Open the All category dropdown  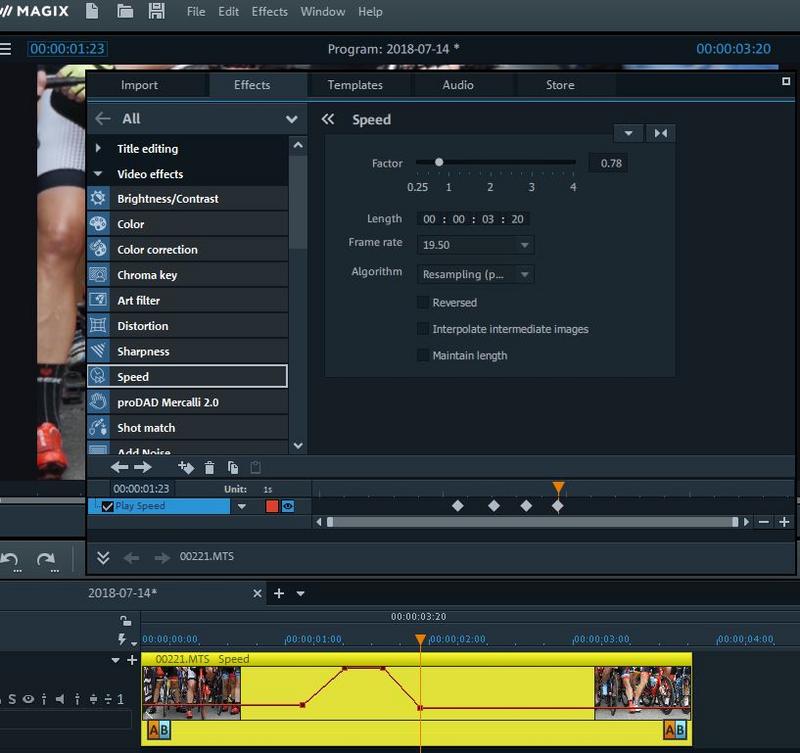(x=291, y=119)
